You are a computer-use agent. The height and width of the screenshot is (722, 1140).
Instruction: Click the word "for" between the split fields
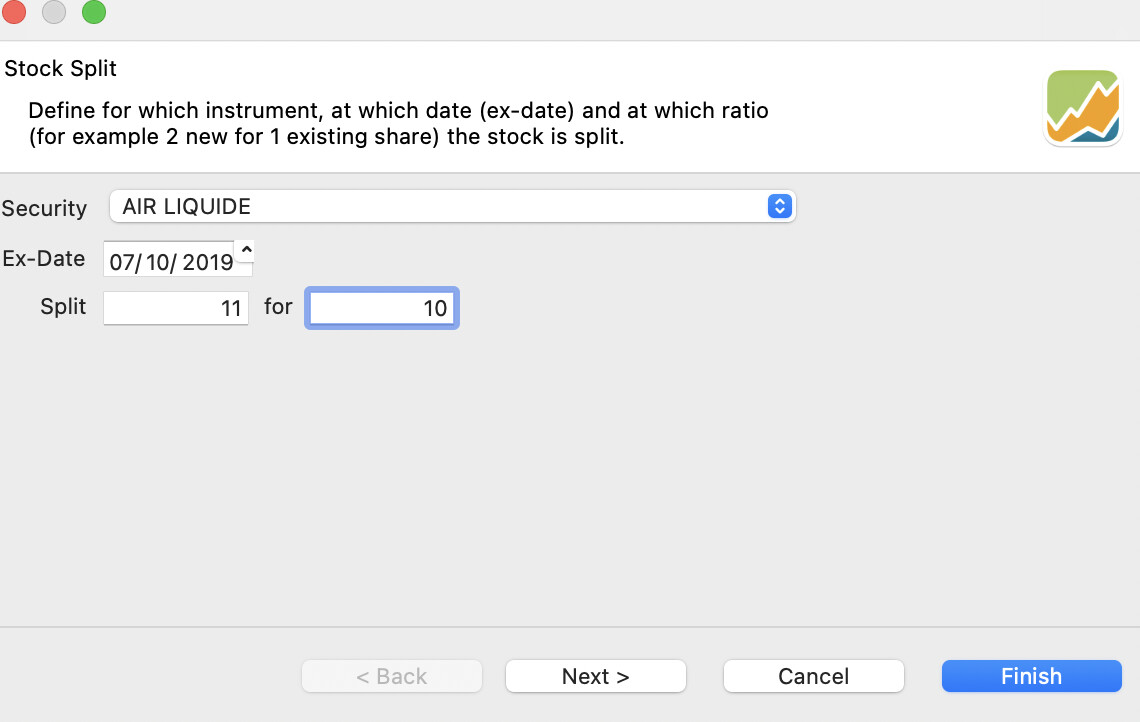tap(278, 307)
